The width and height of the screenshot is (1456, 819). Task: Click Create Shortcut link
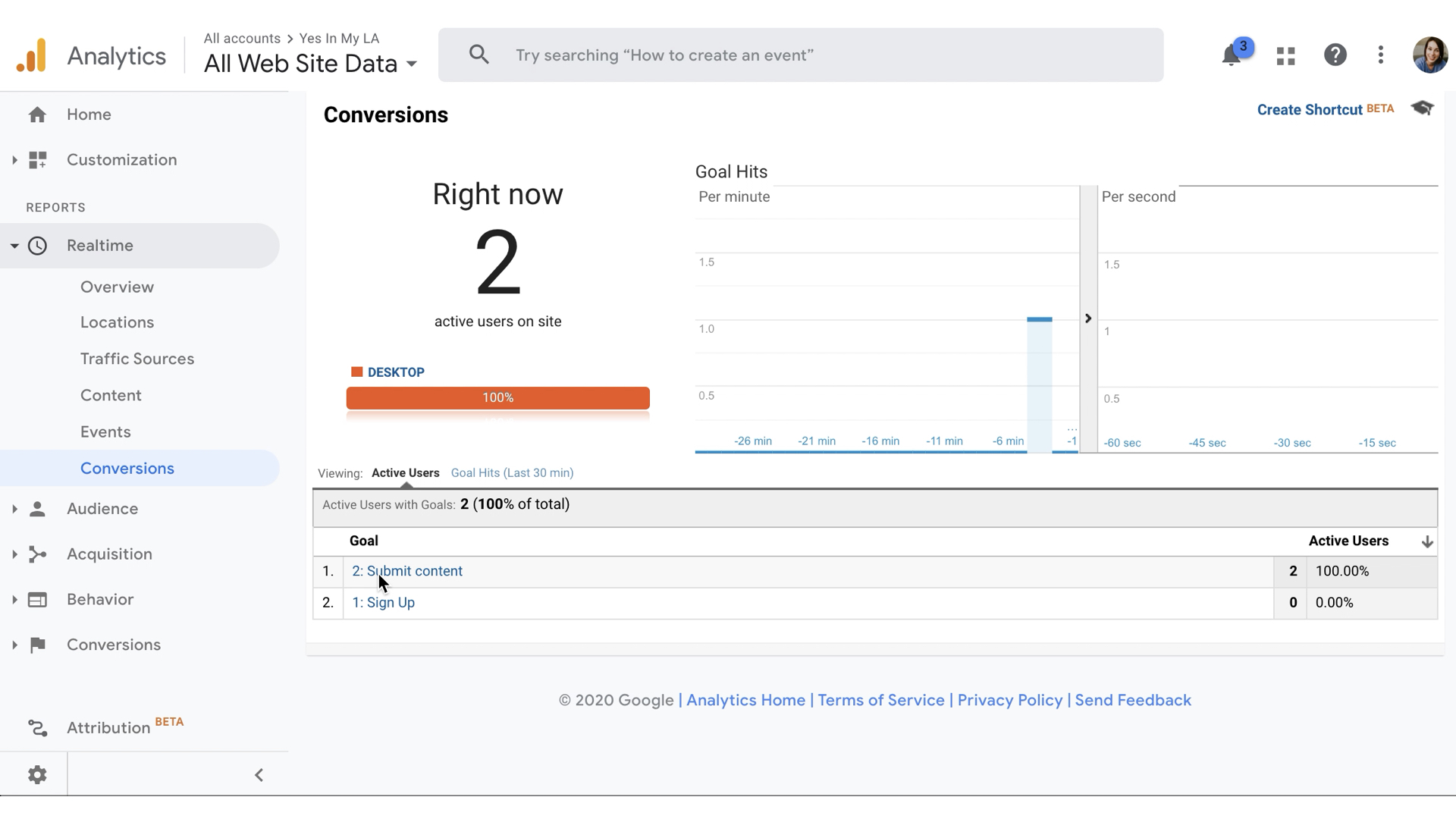coord(1309,110)
